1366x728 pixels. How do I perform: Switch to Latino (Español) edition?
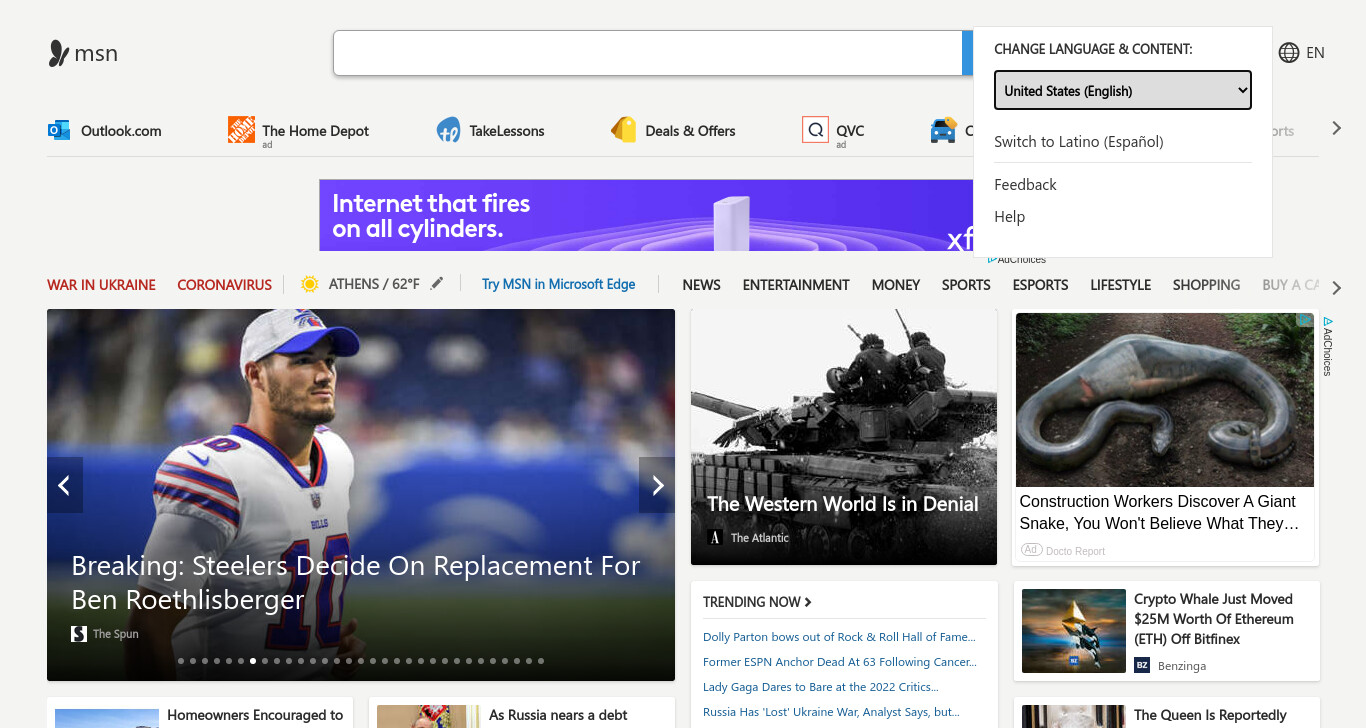tap(1079, 142)
